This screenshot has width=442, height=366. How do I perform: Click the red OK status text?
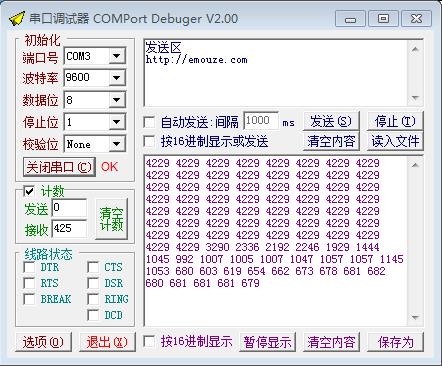tap(109, 167)
